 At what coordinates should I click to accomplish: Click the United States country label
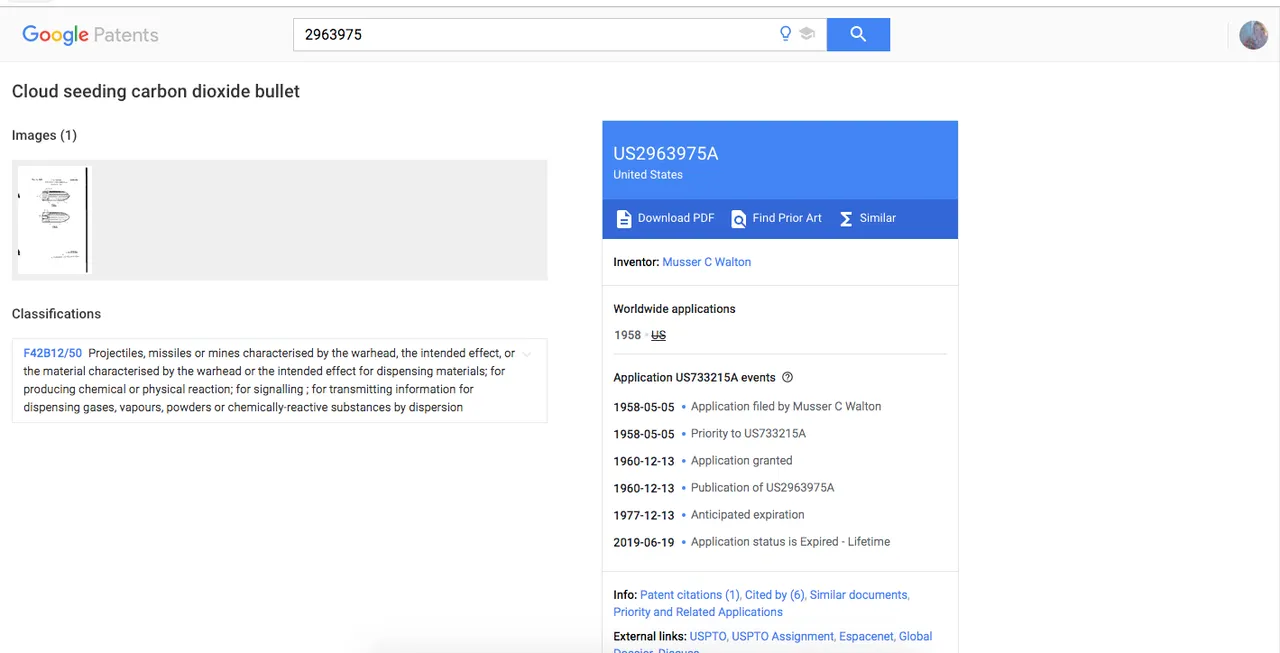pos(648,174)
